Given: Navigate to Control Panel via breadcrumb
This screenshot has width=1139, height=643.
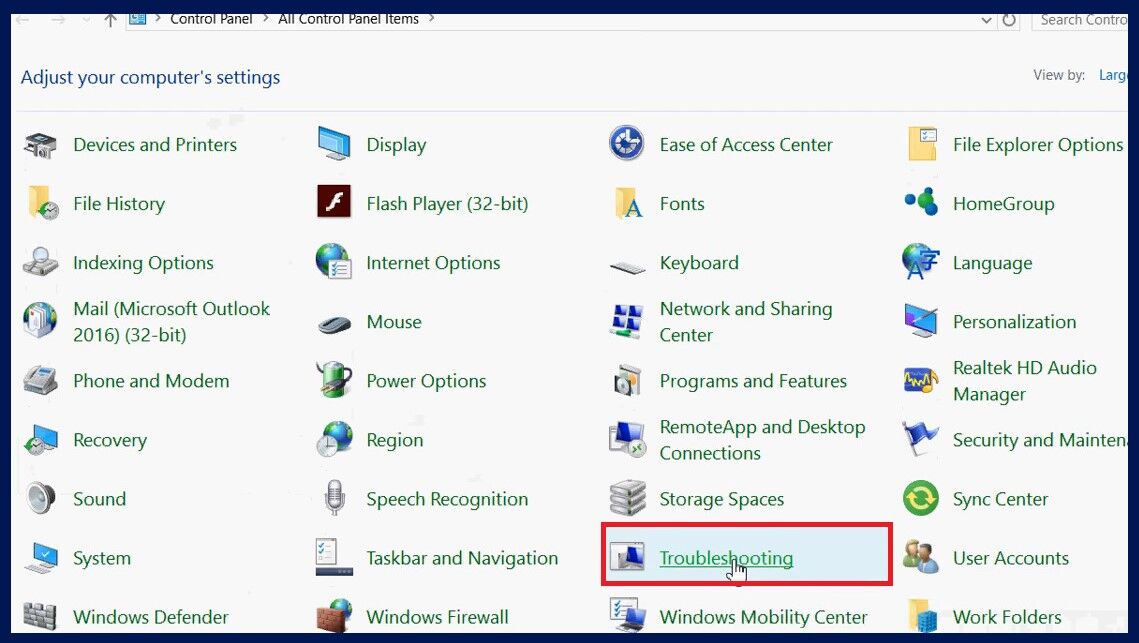Looking at the screenshot, I should click(x=211, y=18).
